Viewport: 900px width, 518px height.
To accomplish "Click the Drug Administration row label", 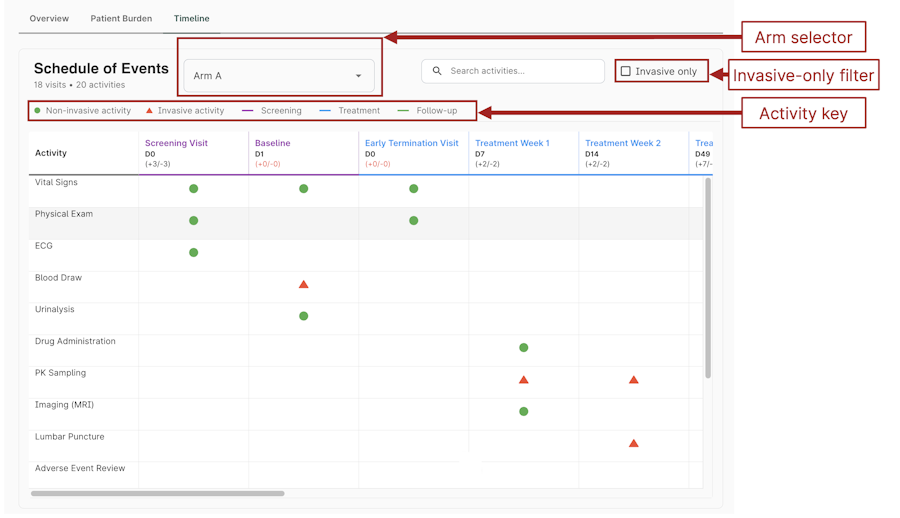I will 75,341.
